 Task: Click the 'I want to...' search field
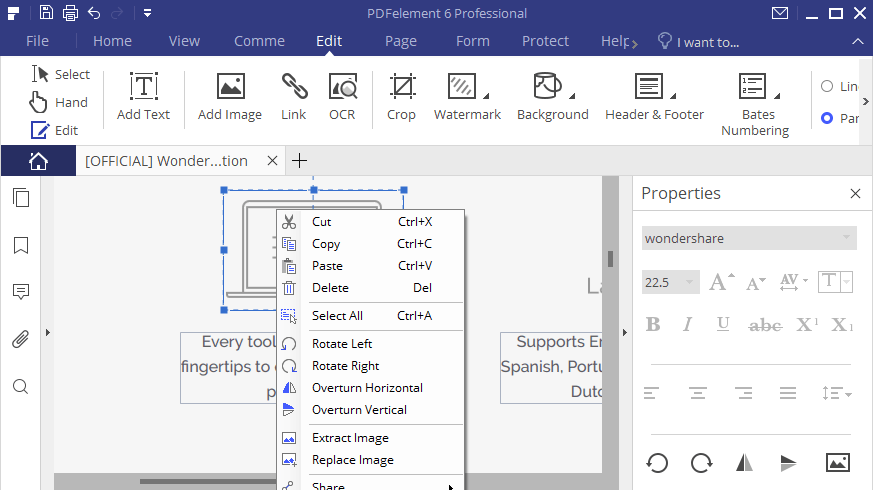point(699,42)
